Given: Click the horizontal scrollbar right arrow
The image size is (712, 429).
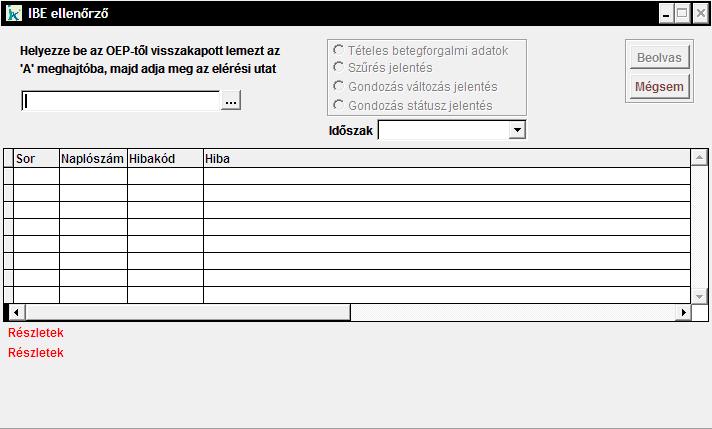Looking at the screenshot, I should 684,312.
